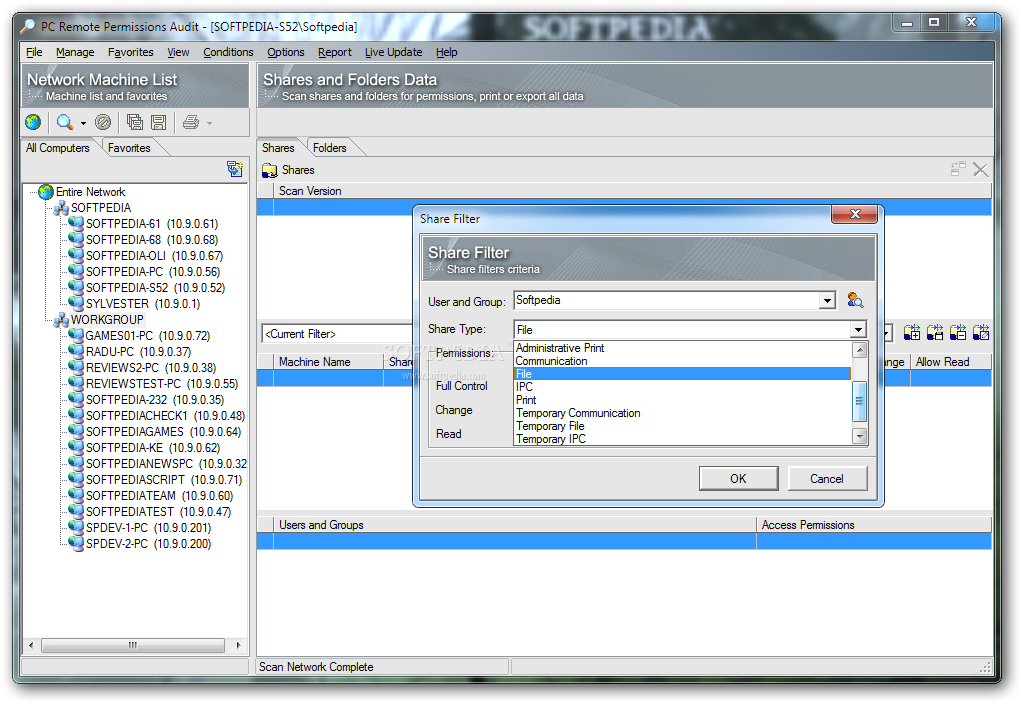Open the User and Group combo arrow
Viewport: 1022px width, 704px height.
827,301
